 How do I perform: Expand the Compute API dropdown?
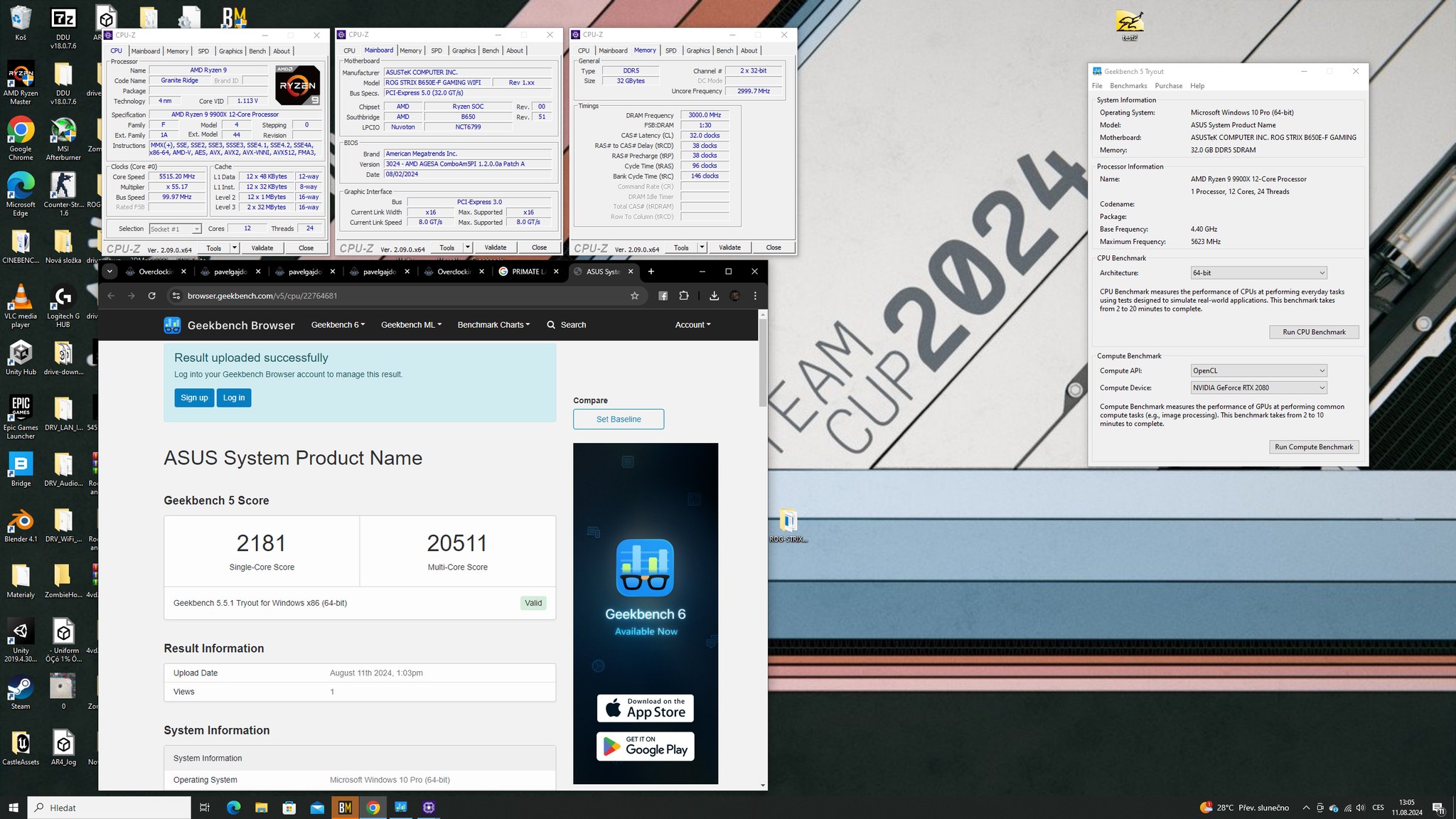coord(1258,370)
